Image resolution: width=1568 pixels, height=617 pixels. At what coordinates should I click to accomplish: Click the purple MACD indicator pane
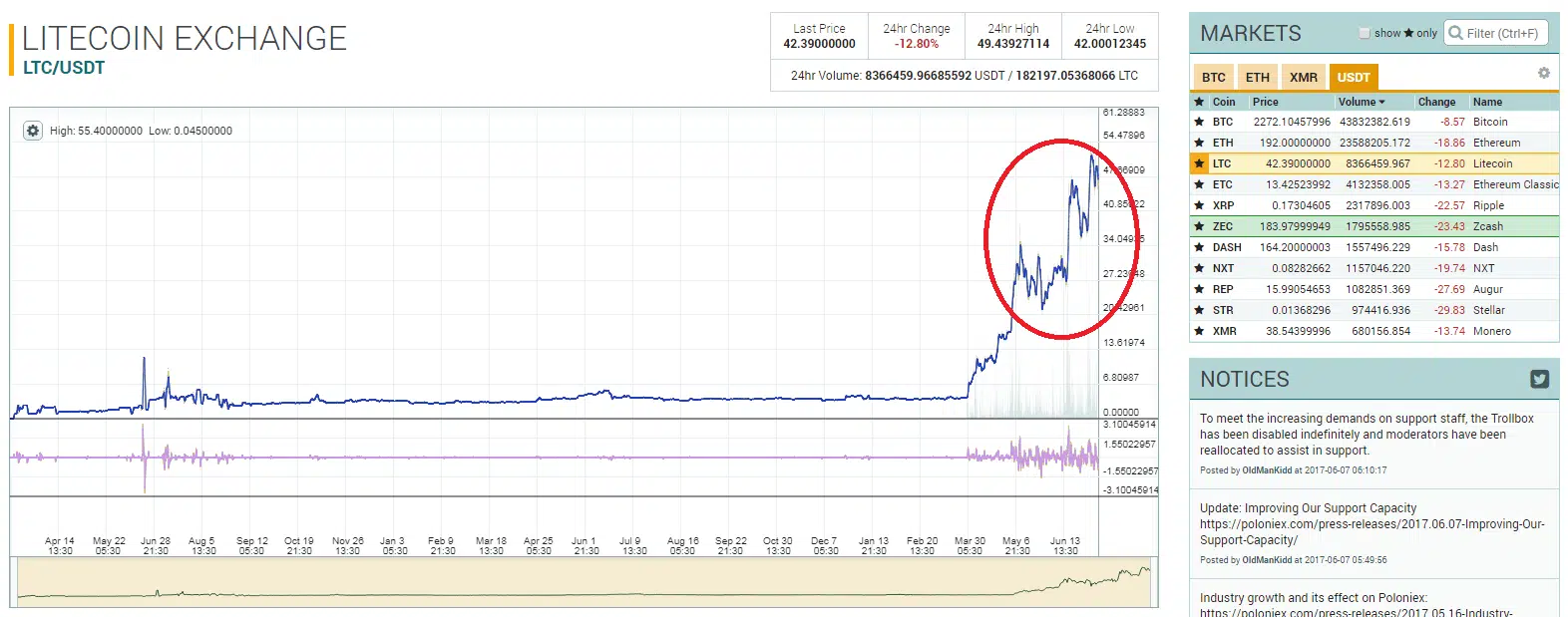[555, 458]
